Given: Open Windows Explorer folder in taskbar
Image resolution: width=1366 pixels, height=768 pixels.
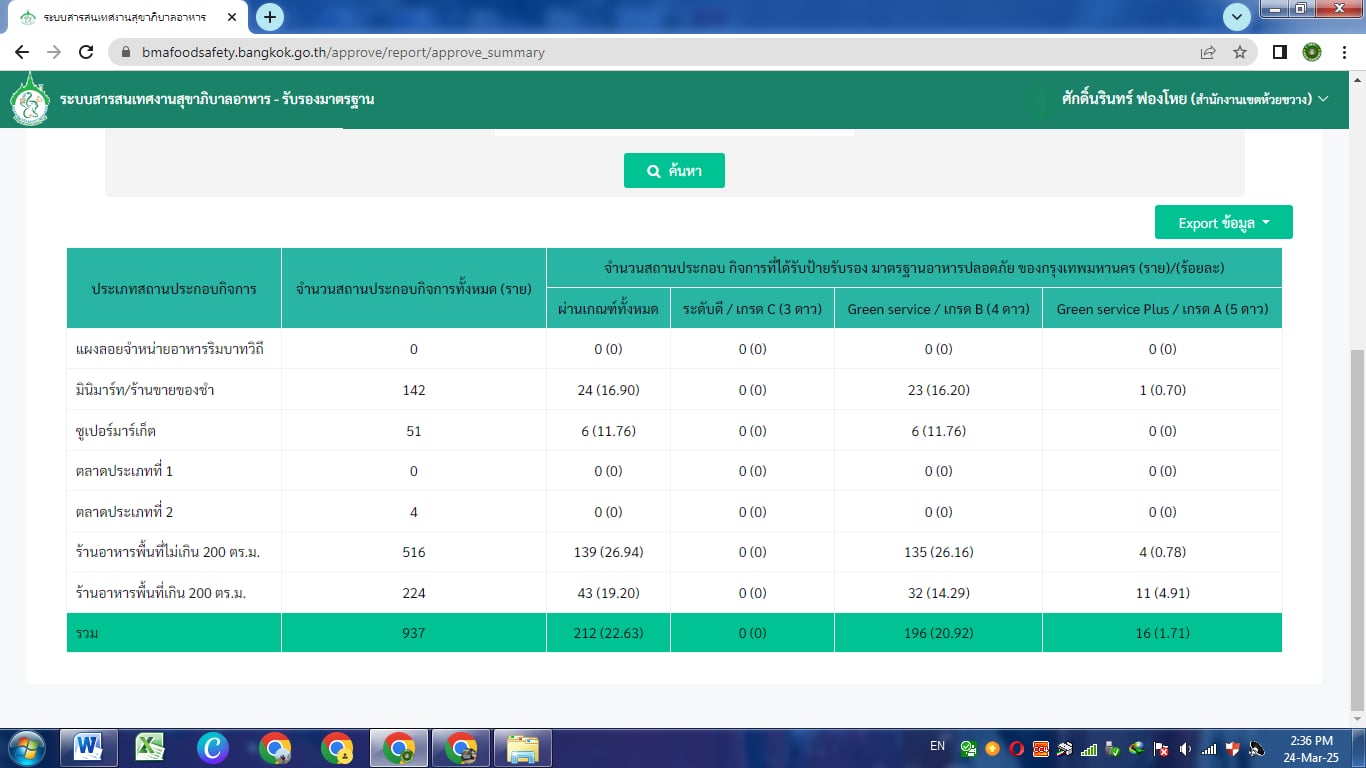Looking at the screenshot, I should point(523,747).
